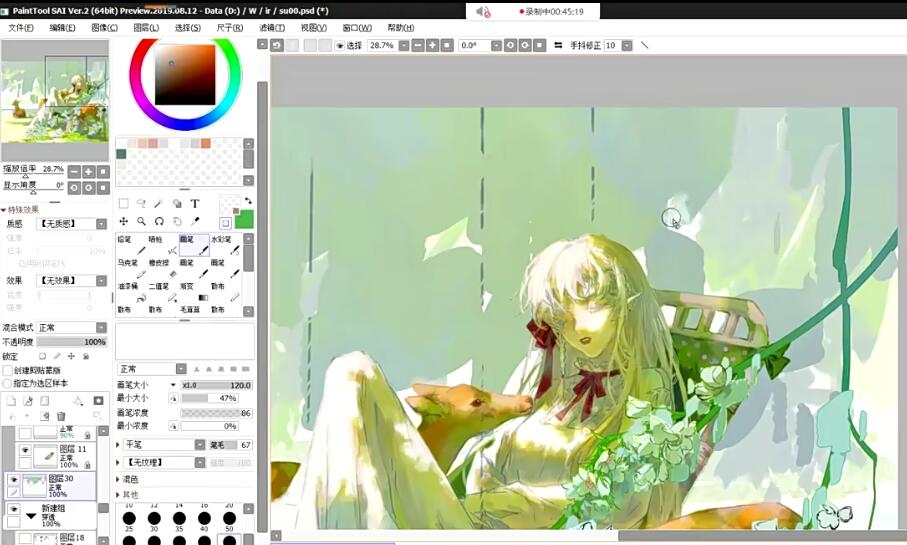Delete layer with trash can icon
The image size is (907, 545).
61,416
